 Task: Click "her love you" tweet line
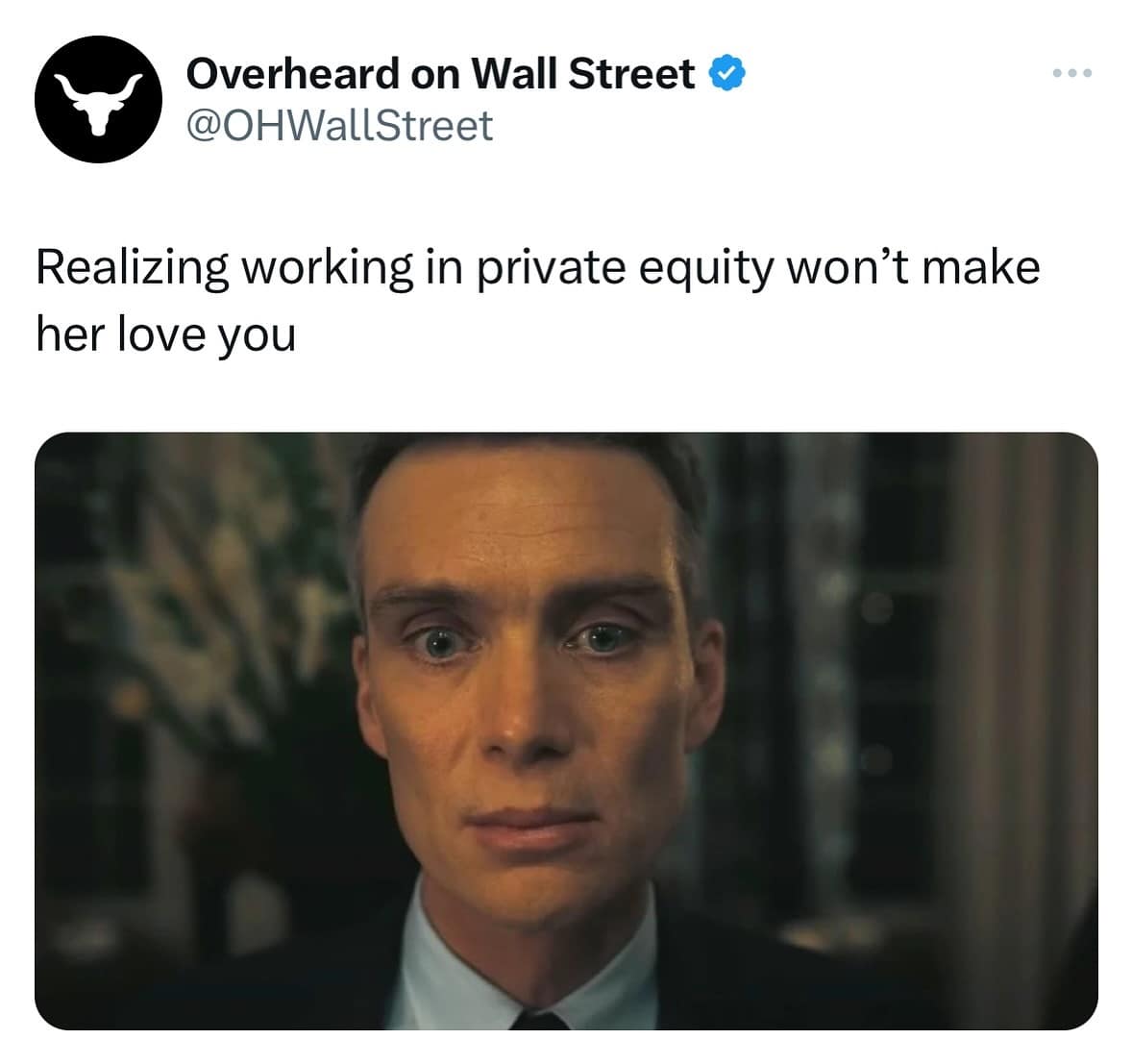pyautogui.click(x=166, y=335)
